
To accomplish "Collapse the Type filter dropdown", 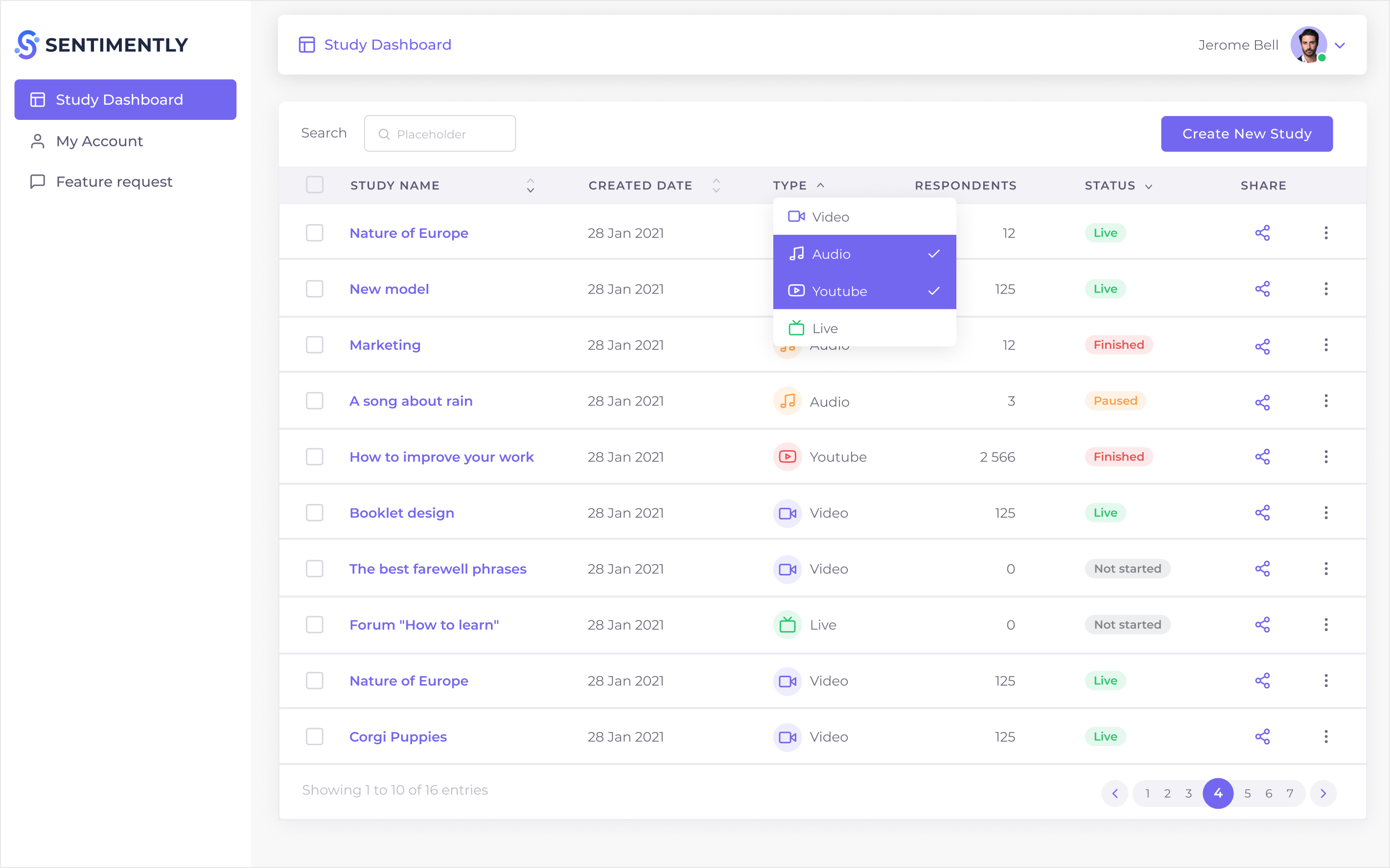I will [x=820, y=185].
